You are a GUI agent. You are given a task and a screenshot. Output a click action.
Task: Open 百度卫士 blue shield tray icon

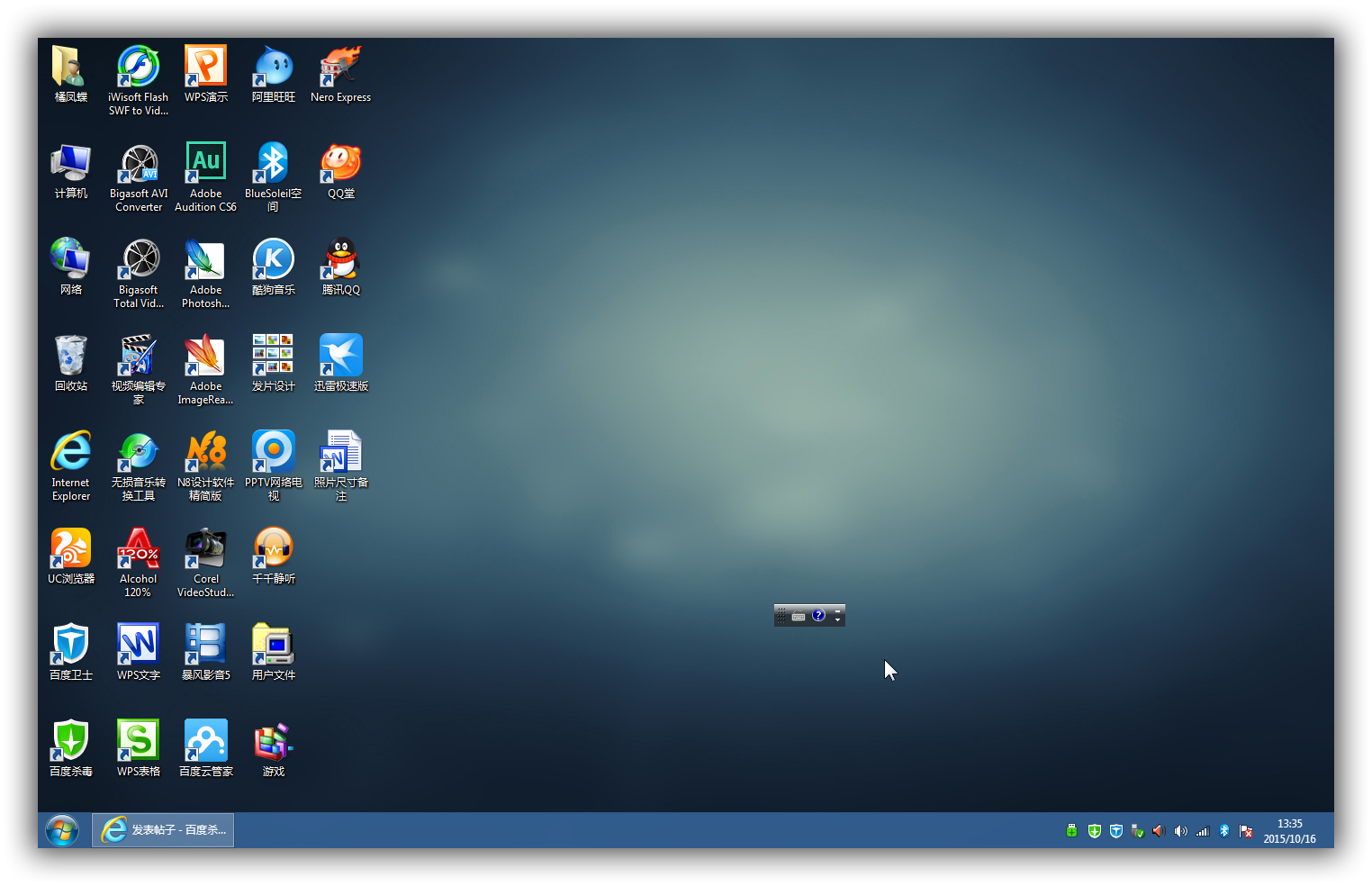(1115, 831)
